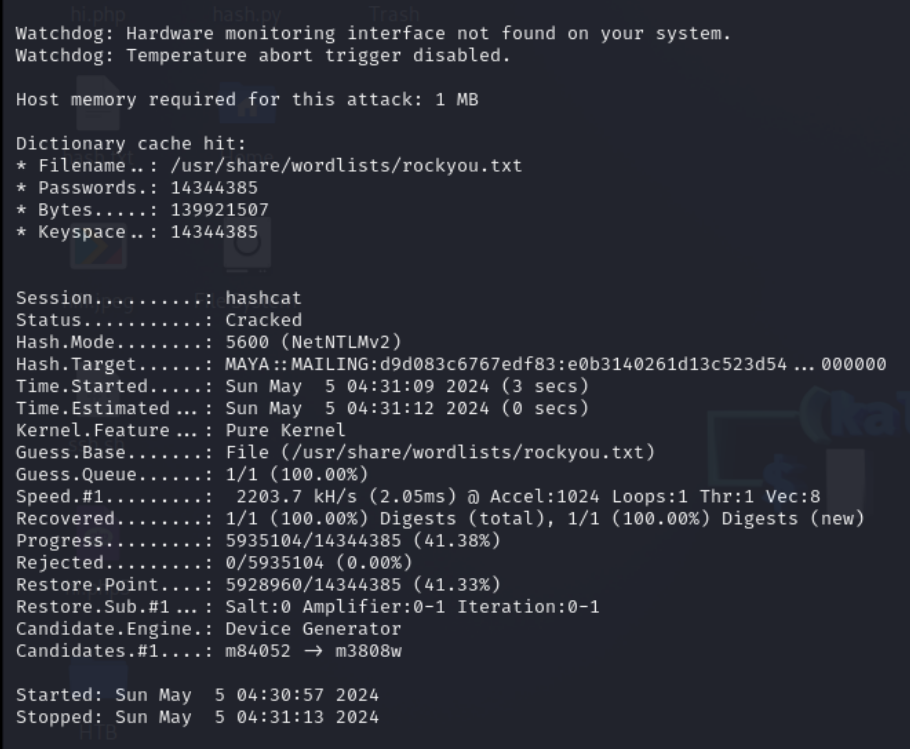Screen dimensions: 910x749
Task: Select the hash.txt document icon behind terminal
Action: [98, 104]
